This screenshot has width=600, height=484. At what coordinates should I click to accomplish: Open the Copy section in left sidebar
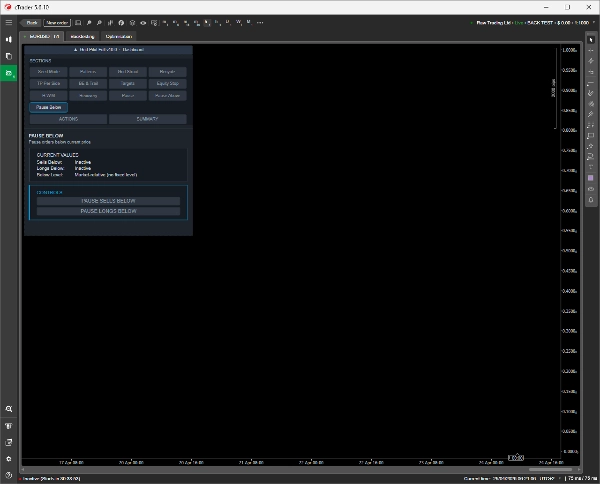point(9,56)
